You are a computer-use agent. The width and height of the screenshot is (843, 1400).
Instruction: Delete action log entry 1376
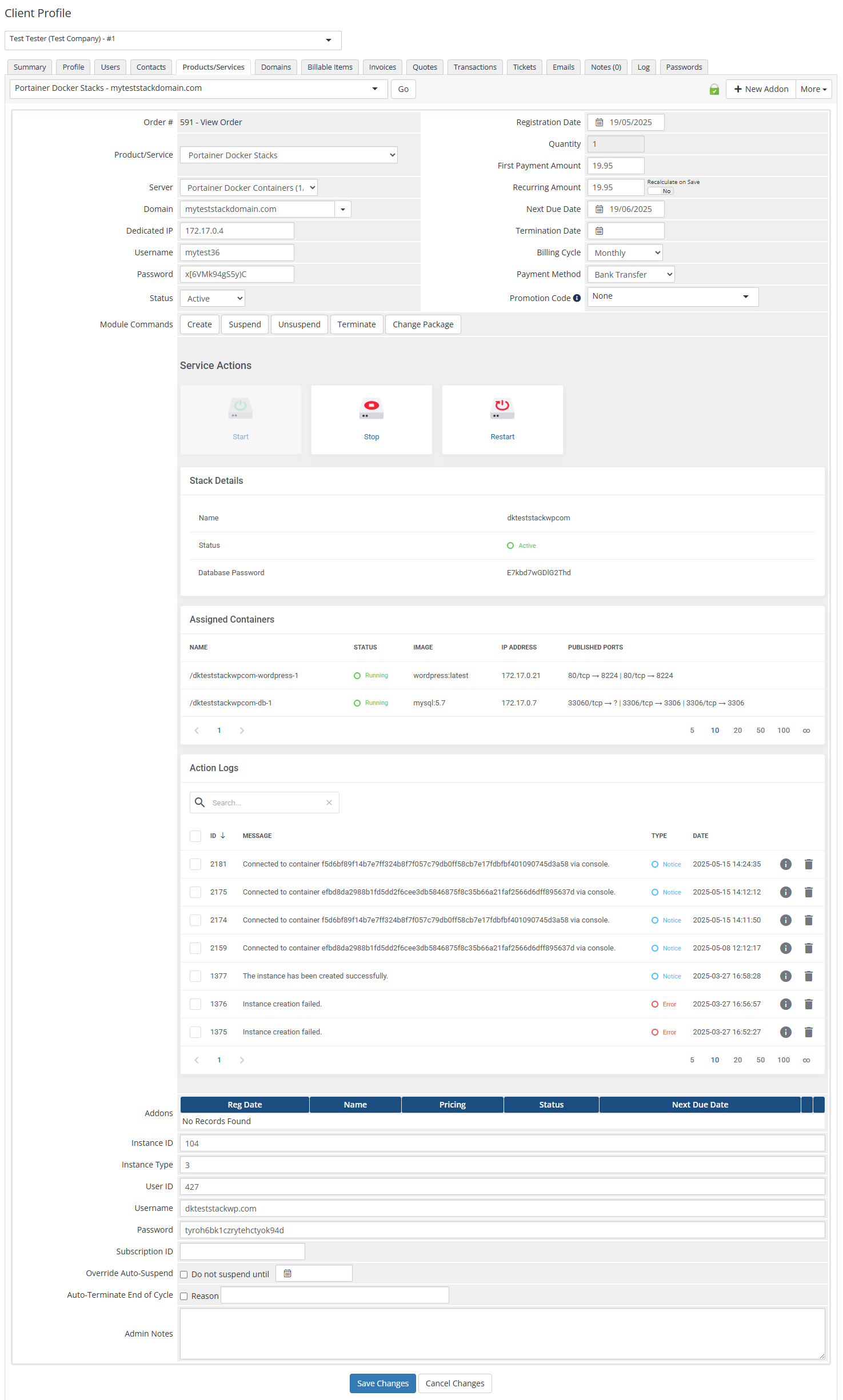click(x=809, y=1004)
